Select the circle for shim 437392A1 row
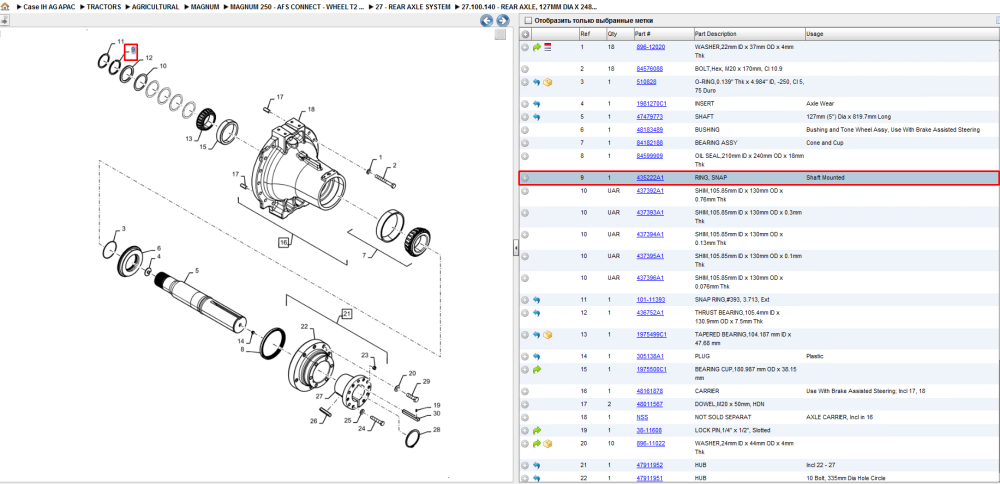The height and width of the screenshot is (484, 1000). point(525,191)
